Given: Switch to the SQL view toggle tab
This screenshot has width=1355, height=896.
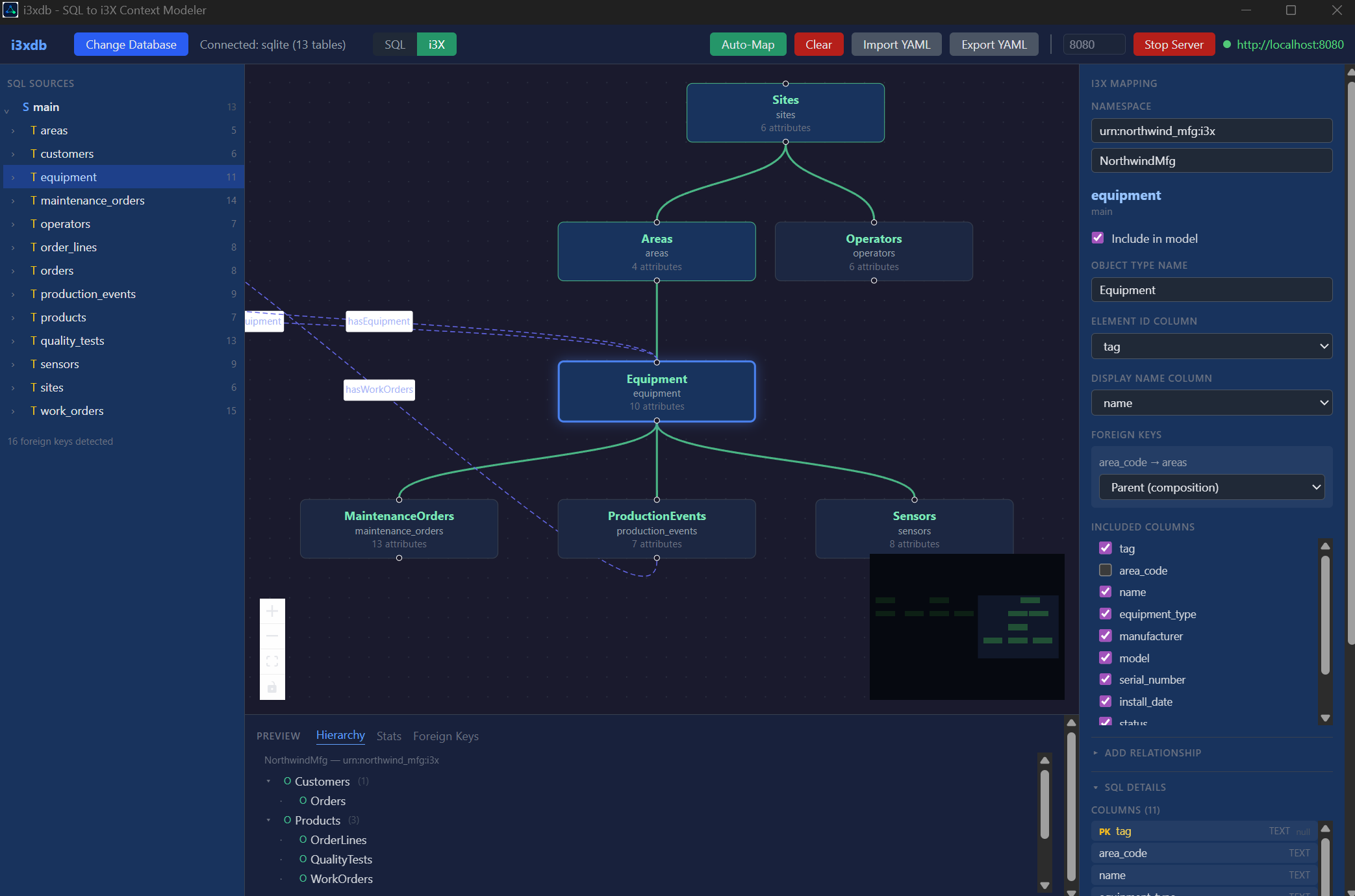Looking at the screenshot, I should pos(394,44).
